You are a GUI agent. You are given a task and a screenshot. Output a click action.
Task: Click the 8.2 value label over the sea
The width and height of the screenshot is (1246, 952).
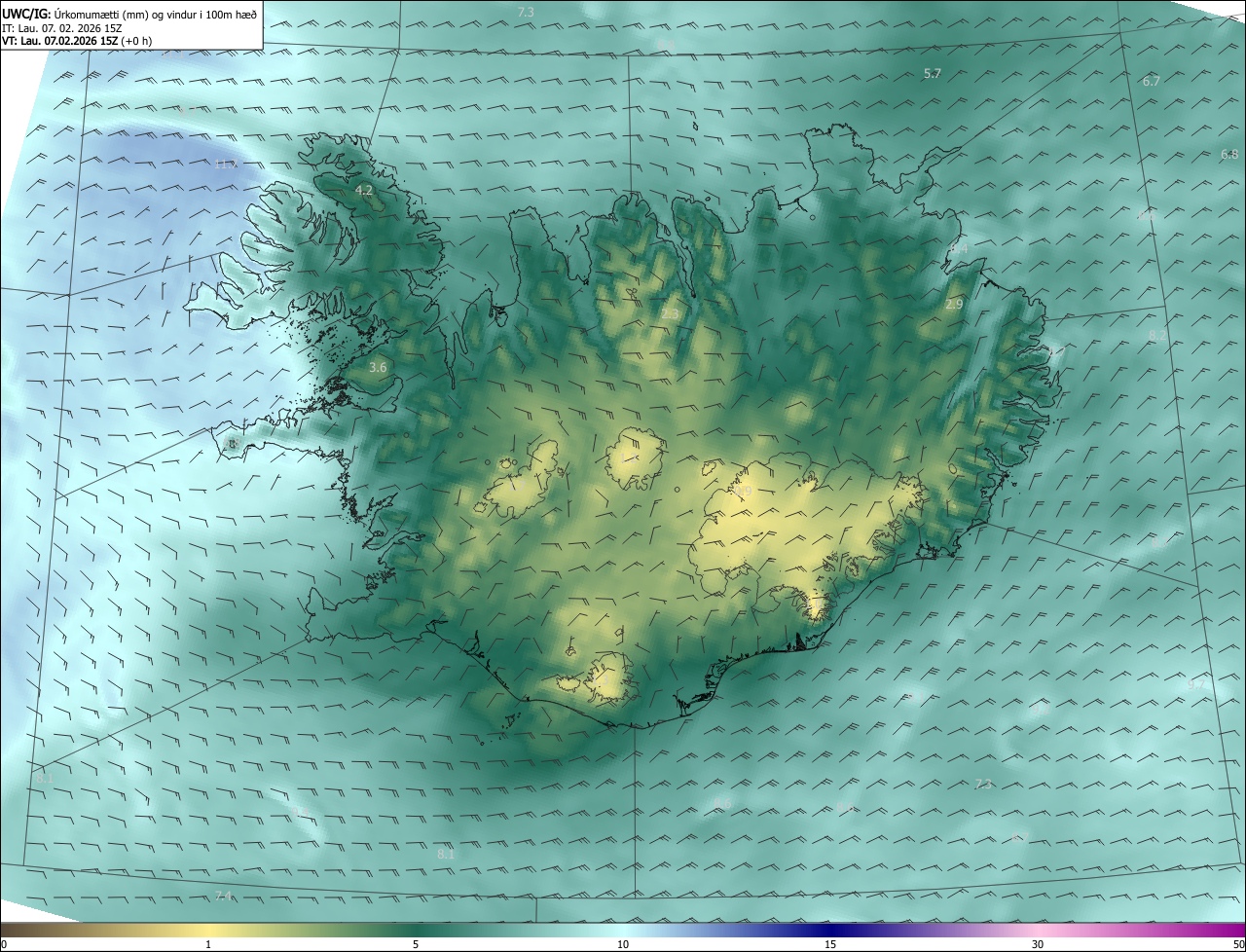(x=1157, y=336)
